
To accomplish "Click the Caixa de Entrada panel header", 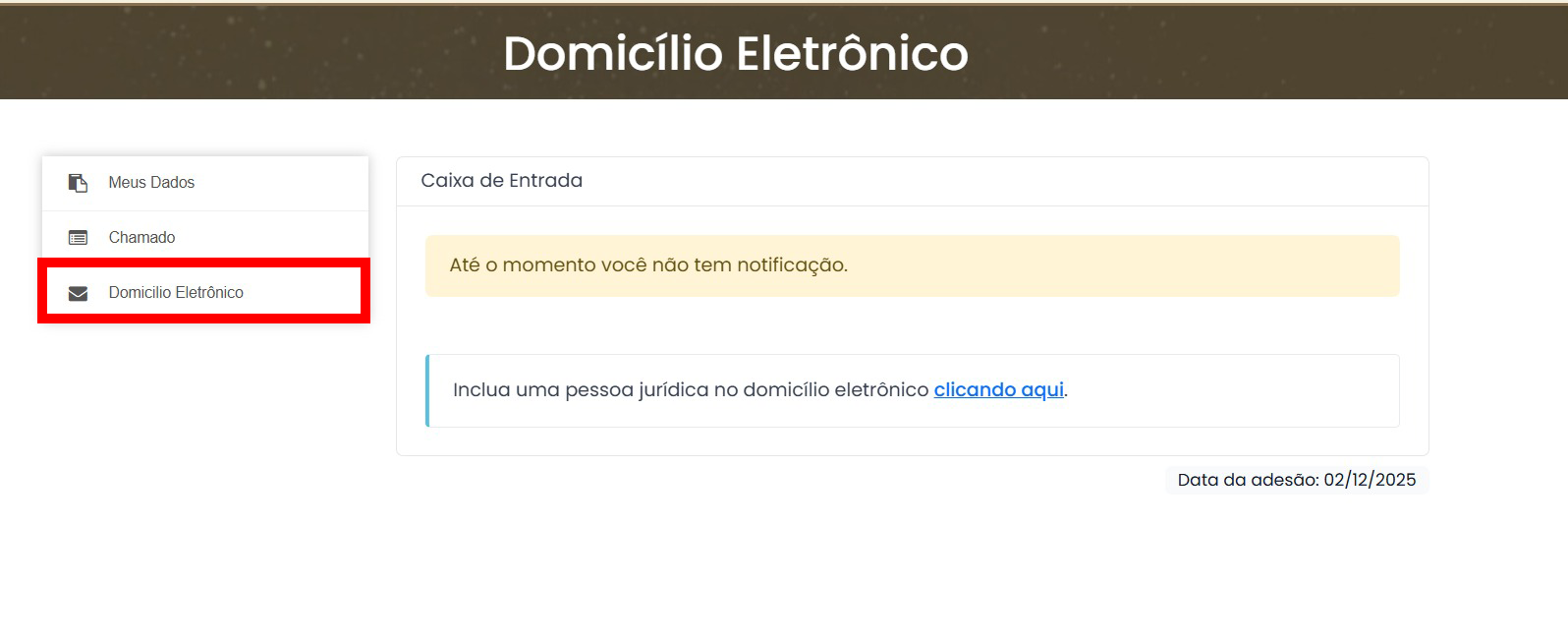I will [501, 181].
